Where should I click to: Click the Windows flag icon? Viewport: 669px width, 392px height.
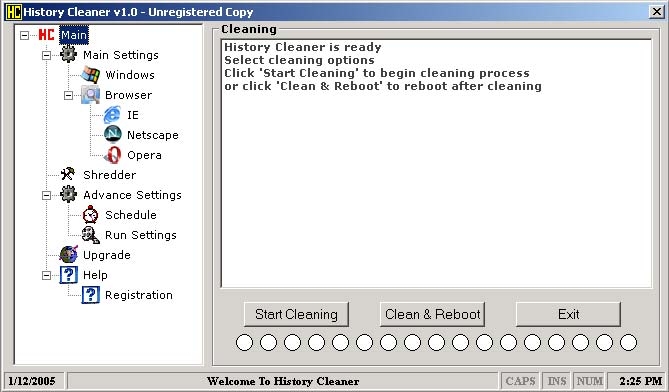point(90,75)
